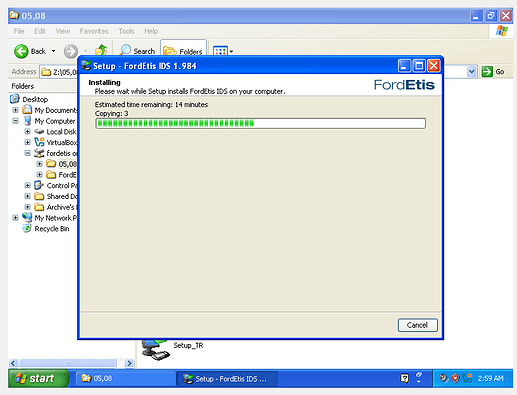517x395 pixels.
Task: Switch to Setup - FordEtis IDS taskbar button
Action: pyautogui.click(x=227, y=379)
